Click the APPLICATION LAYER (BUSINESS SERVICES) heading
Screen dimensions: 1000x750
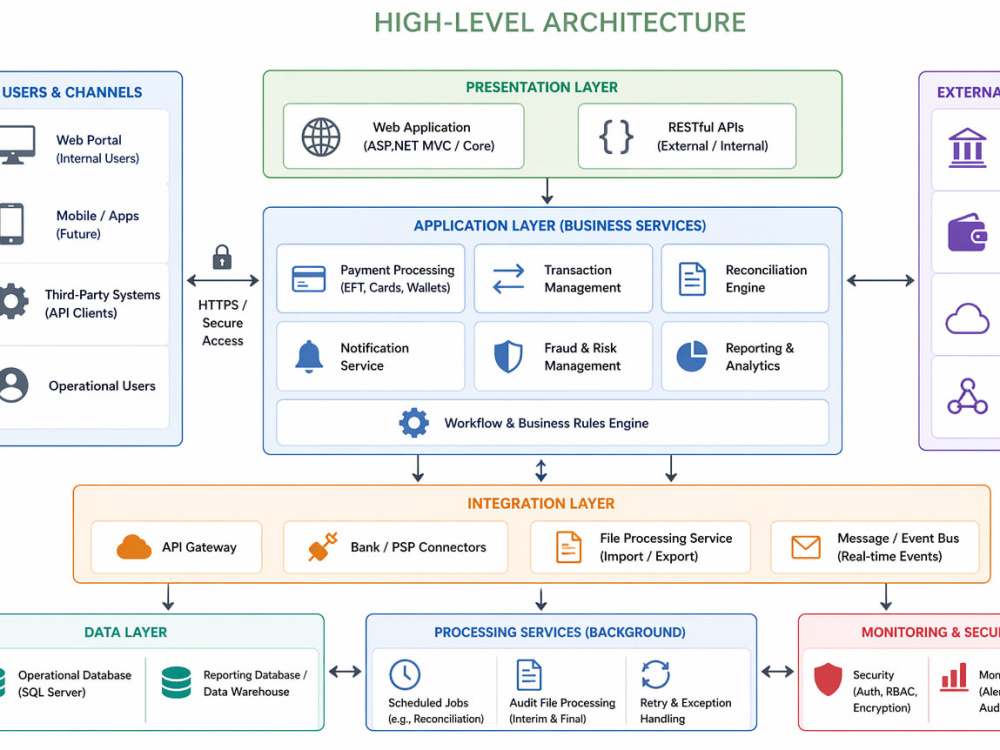pyautogui.click(x=560, y=226)
